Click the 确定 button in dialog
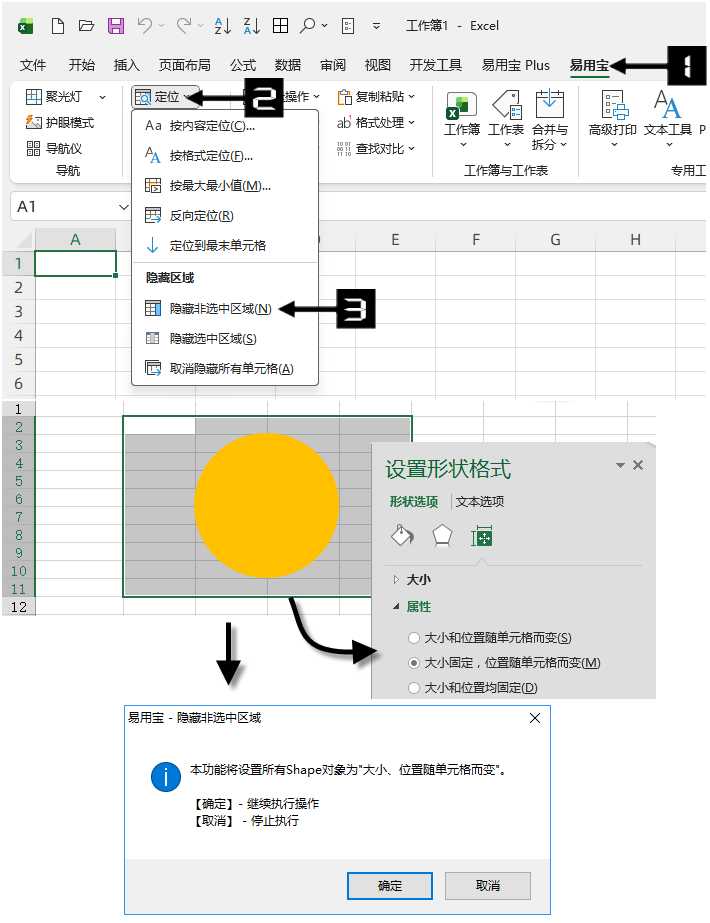Image resolution: width=710 pixels, height=923 pixels. click(x=389, y=886)
